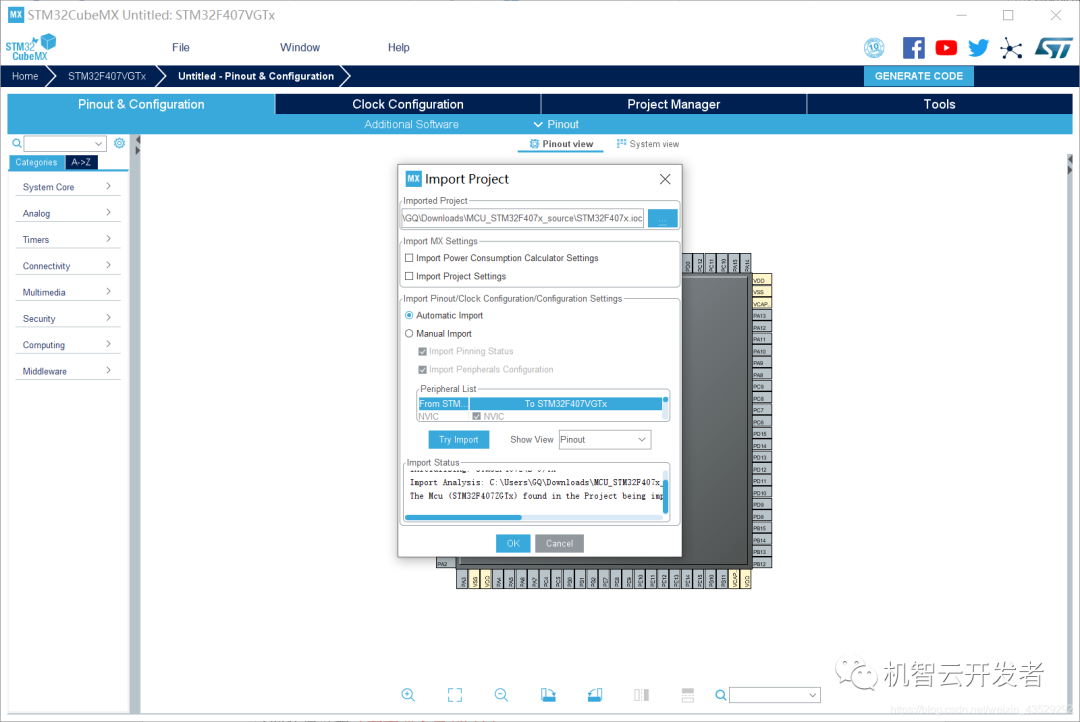This screenshot has height=722, width=1080.
Task: Click the search magnifier in left panel
Action: coord(17,143)
